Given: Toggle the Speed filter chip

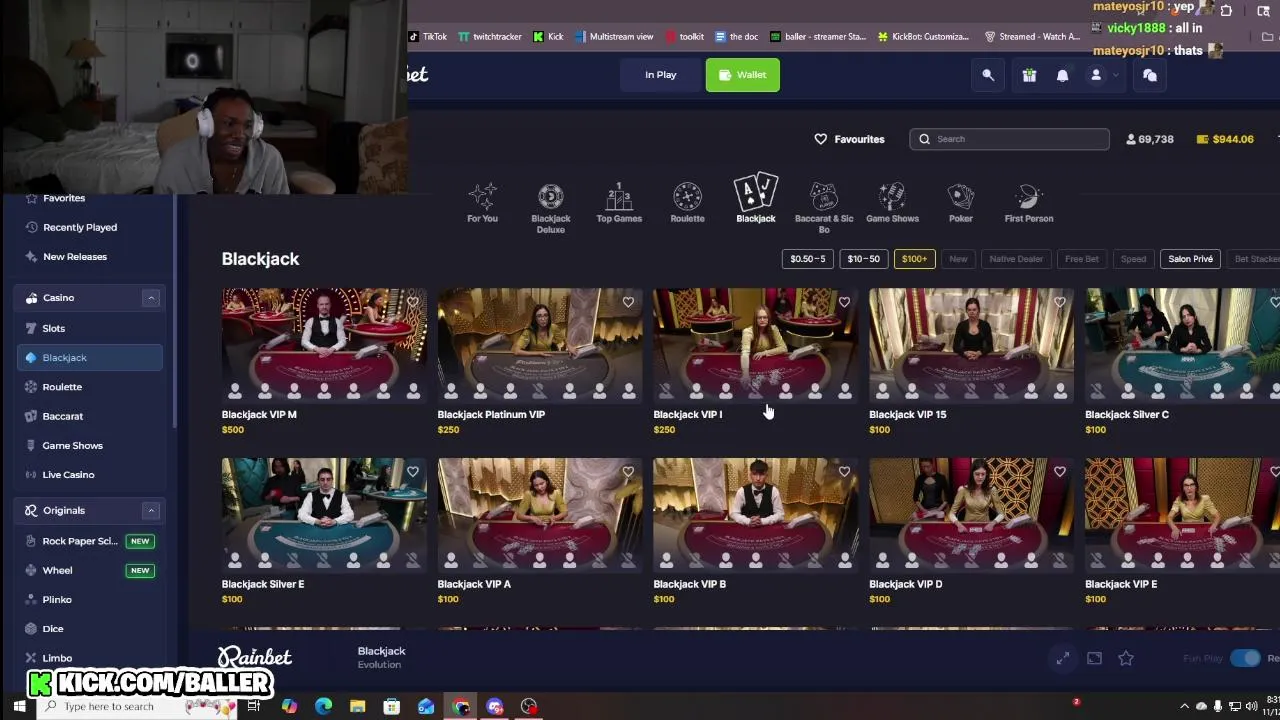Looking at the screenshot, I should [1133, 259].
